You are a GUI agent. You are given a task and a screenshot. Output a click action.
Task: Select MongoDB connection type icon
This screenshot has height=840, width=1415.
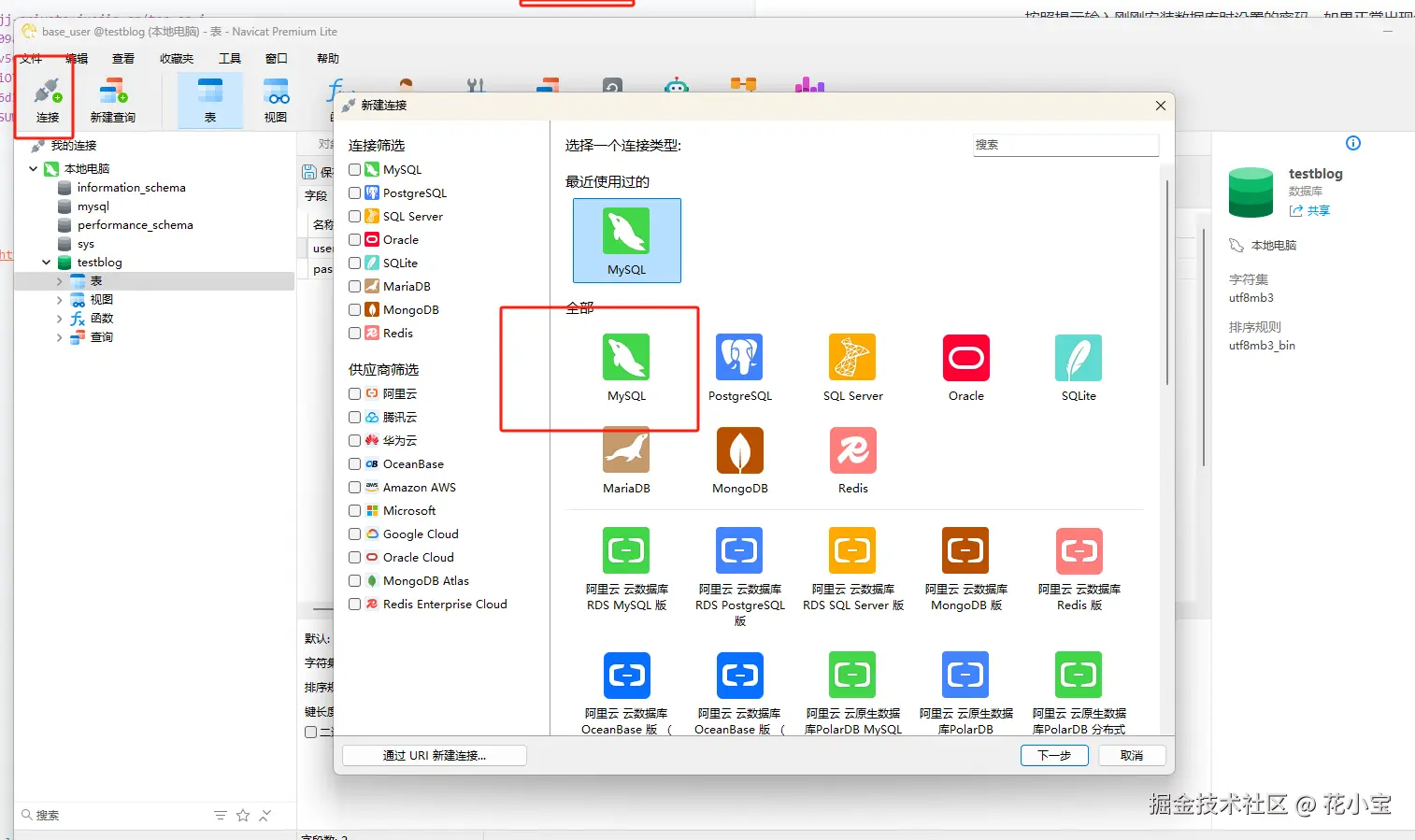[739, 450]
